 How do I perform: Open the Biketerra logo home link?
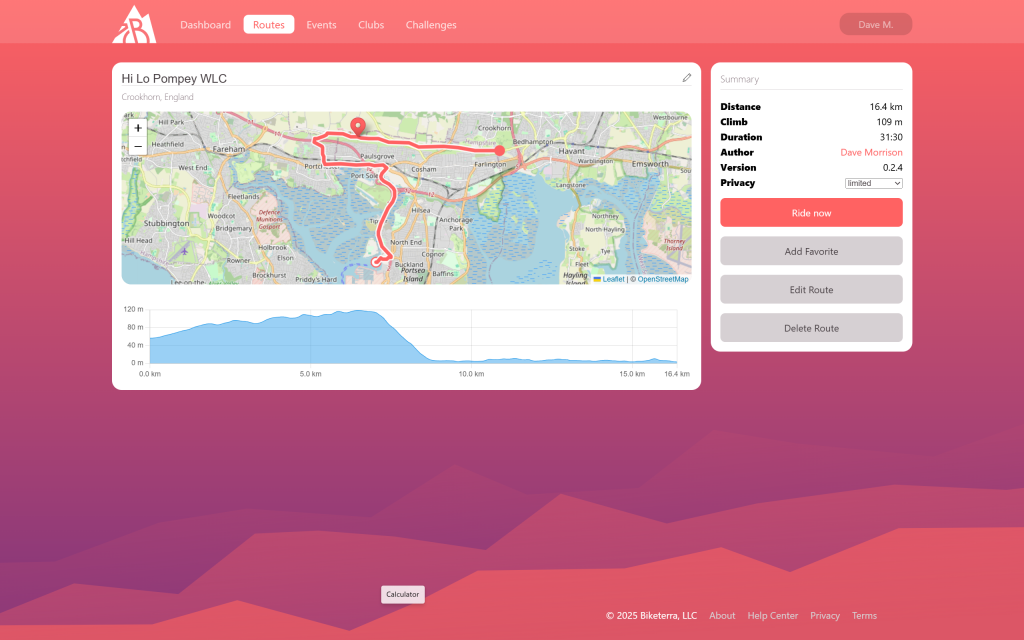(134, 25)
